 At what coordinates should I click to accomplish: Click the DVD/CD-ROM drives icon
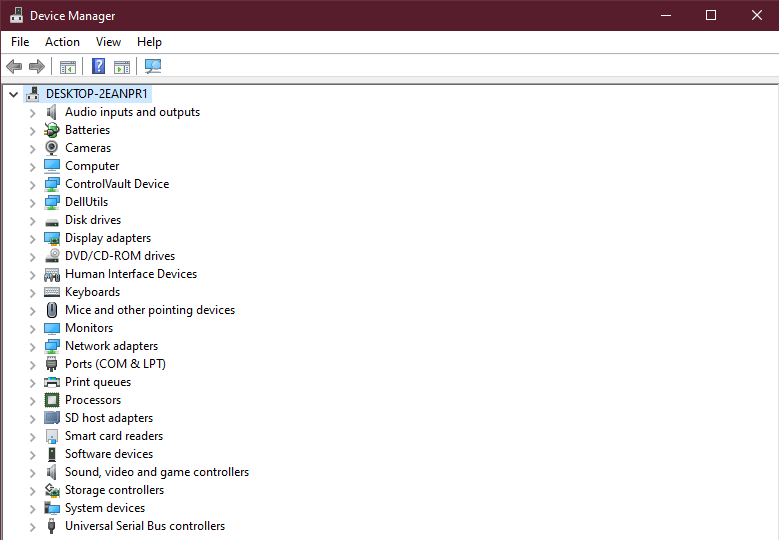[x=52, y=256]
